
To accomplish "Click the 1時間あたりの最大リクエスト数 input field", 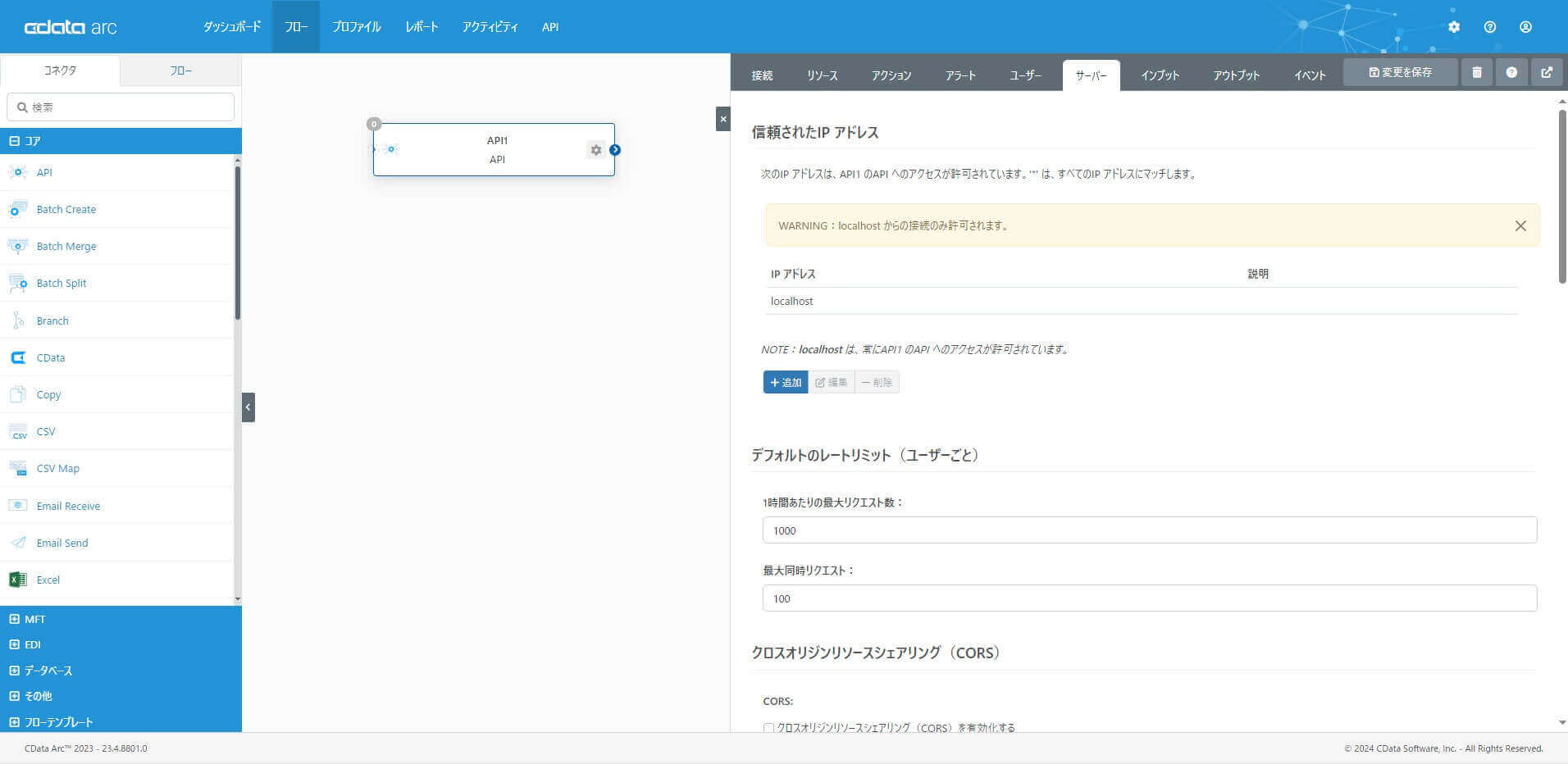I will pos(1150,530).
